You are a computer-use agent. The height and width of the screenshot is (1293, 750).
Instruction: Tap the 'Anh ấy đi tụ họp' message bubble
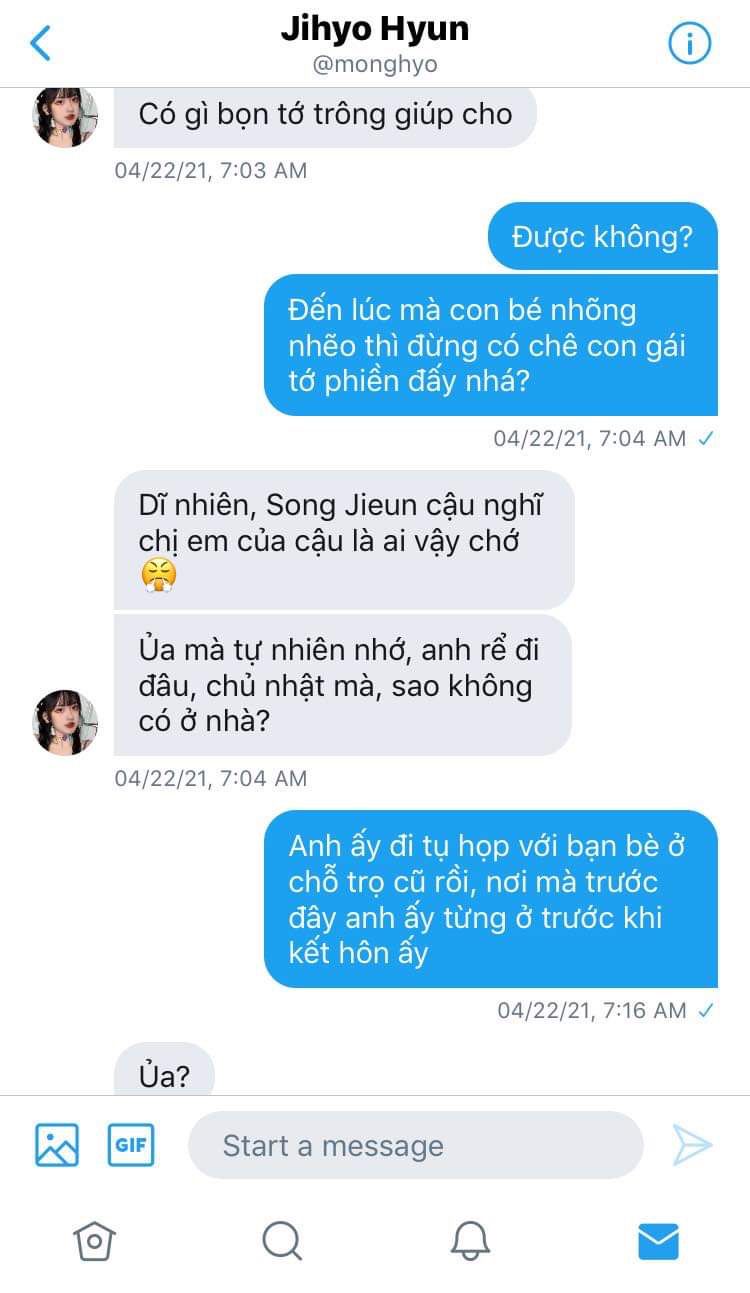491,899
